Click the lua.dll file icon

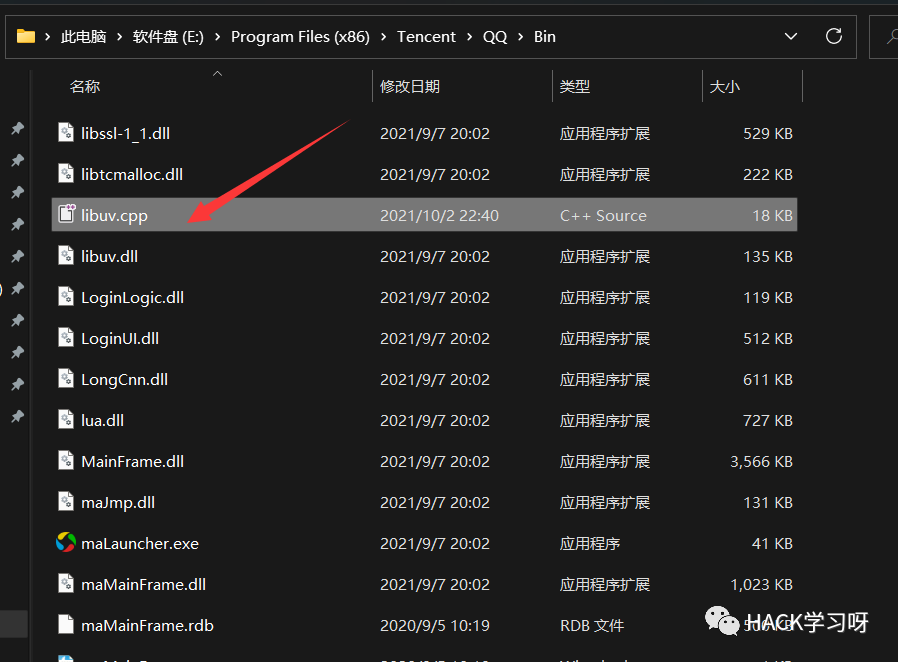(66, 420)
